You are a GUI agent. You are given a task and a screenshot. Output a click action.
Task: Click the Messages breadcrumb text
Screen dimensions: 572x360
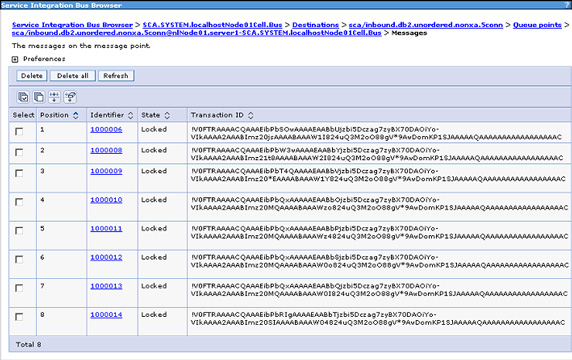coord(409,33)
